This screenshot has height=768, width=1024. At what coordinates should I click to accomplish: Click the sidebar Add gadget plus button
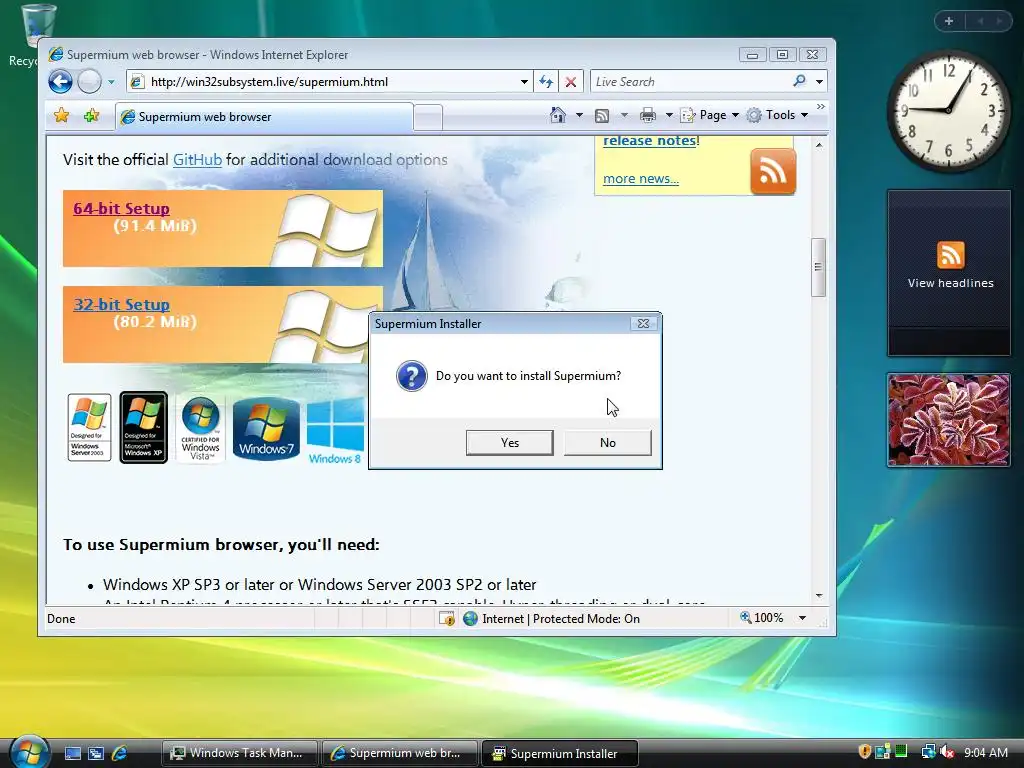point(949,21)
